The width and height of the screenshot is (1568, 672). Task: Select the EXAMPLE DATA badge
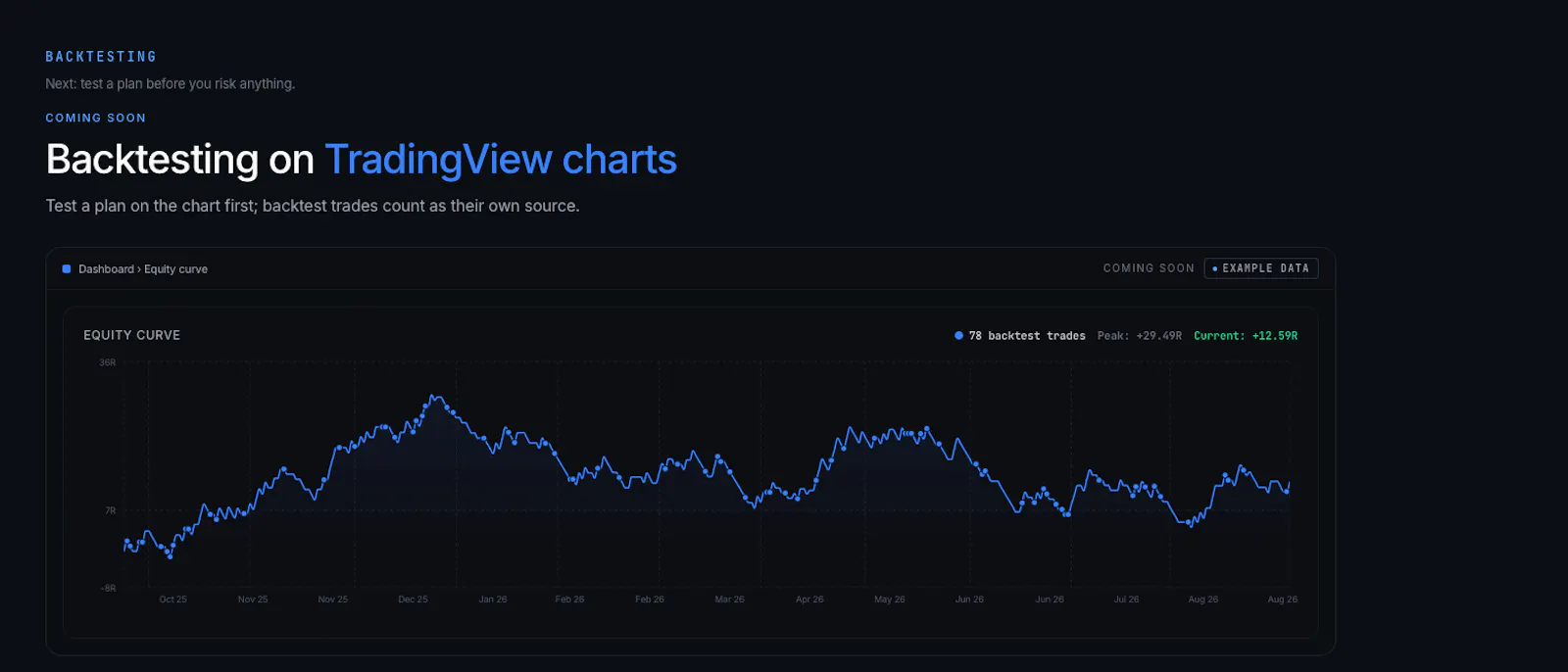[x=1261, y=268]
